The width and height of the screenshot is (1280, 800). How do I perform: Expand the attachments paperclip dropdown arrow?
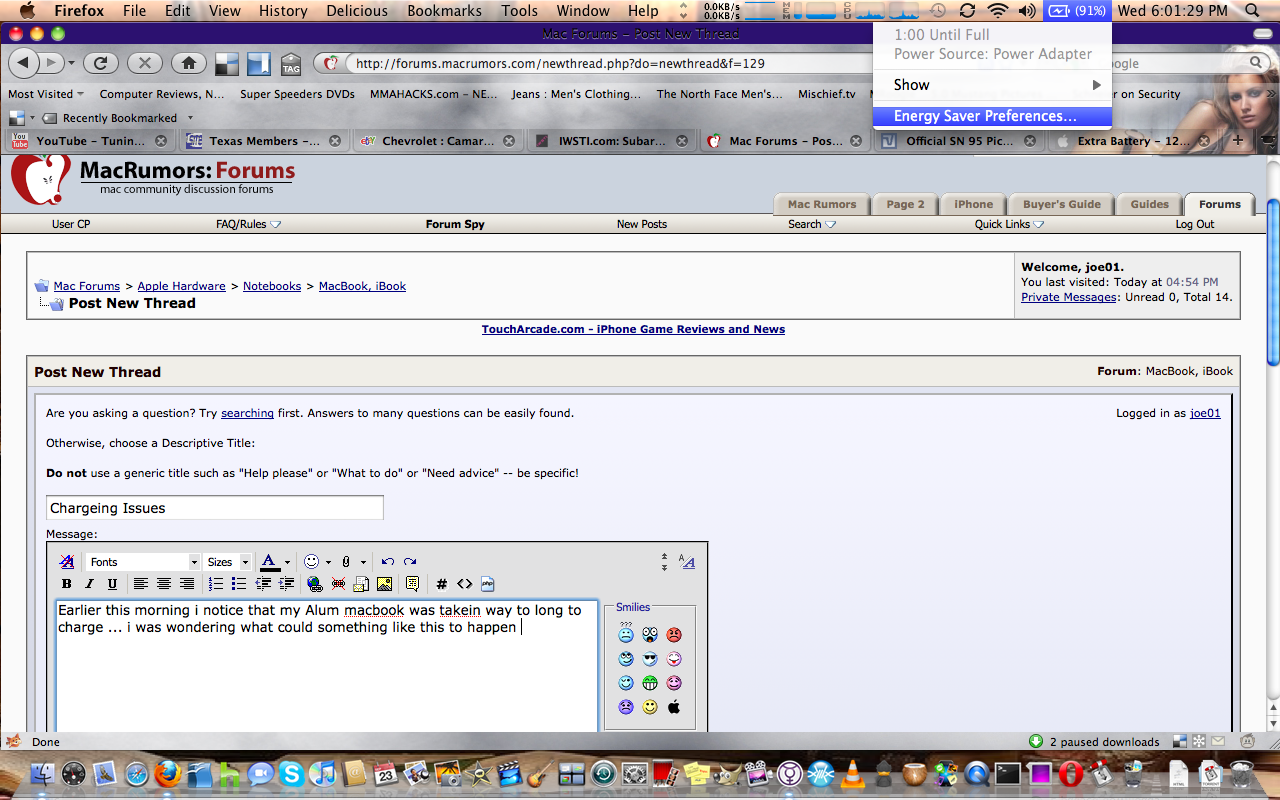(363, 563)
